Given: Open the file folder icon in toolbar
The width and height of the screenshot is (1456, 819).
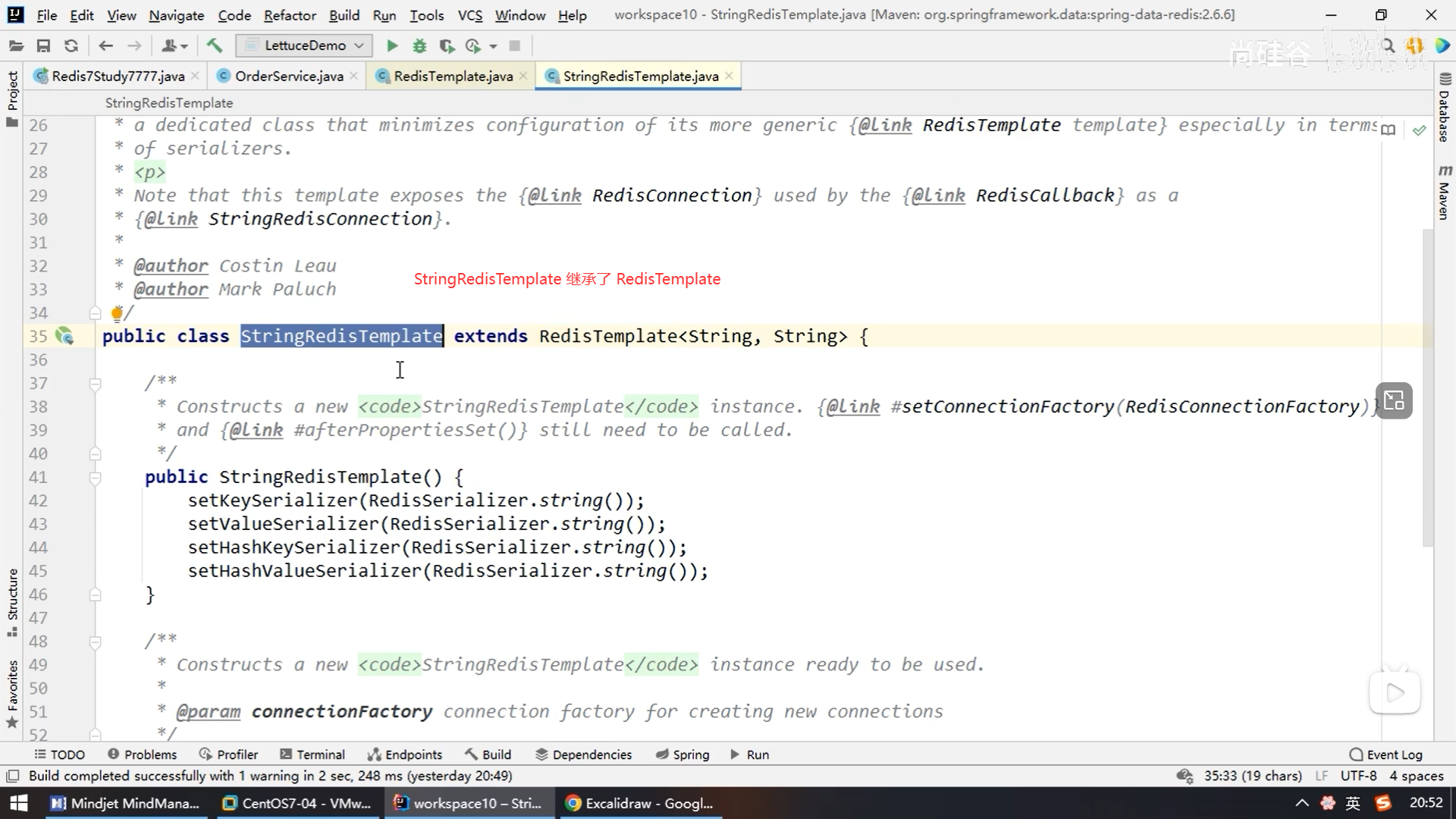Looking at the screenshot, I should click(x=16, y=46).
